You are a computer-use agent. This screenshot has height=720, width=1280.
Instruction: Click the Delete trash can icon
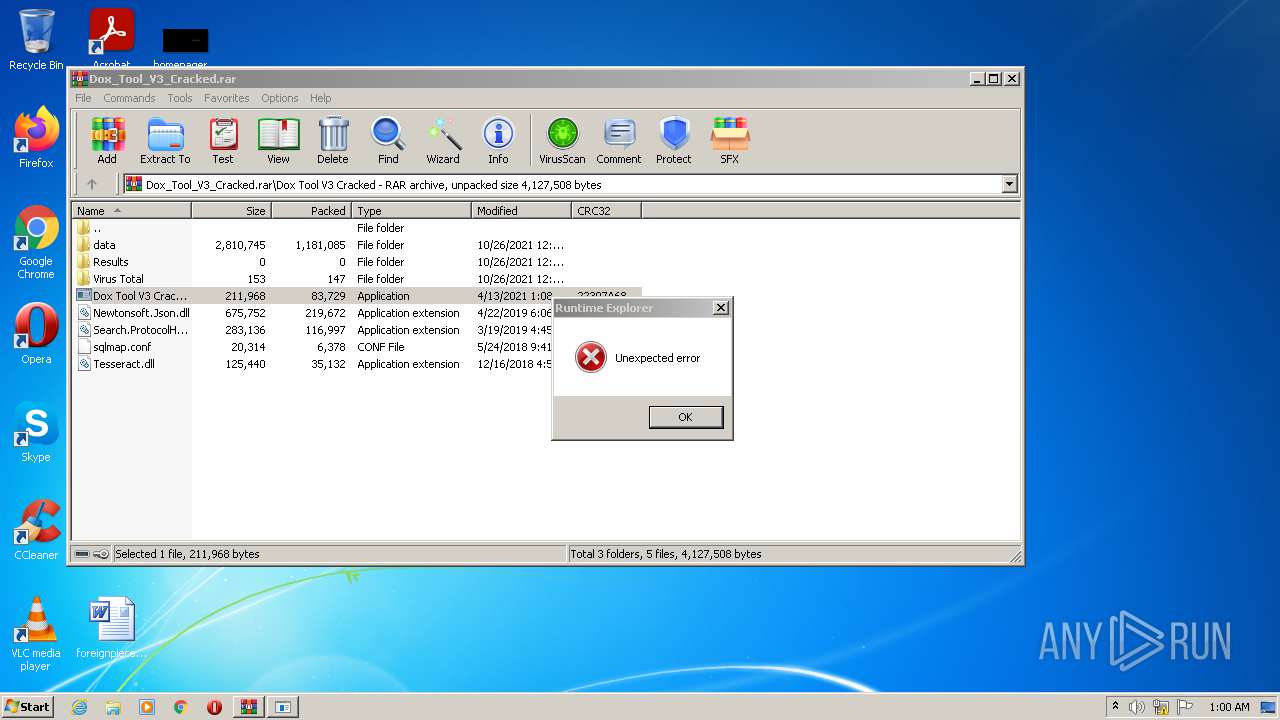click(333, 140)
